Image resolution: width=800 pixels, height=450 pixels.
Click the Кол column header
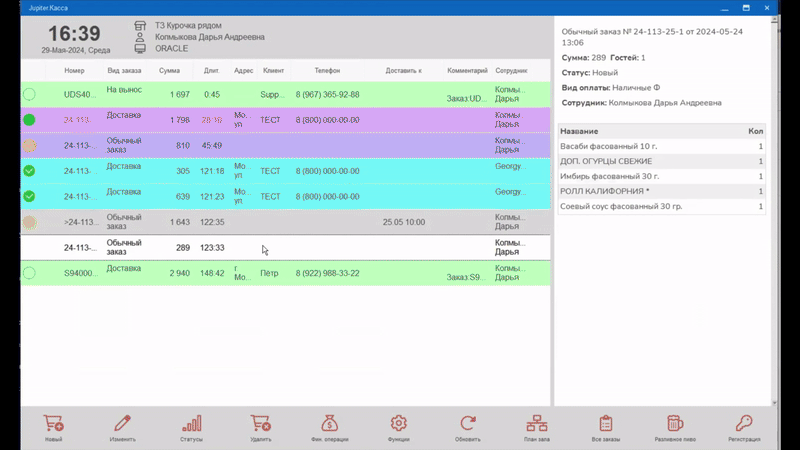tap(756, 131)
